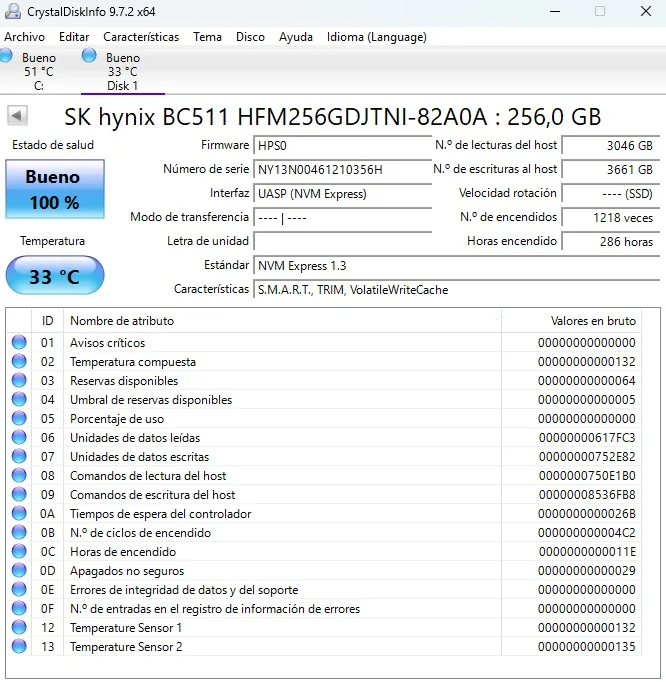Click the status orb for Tiempos de espera del controlador
The image size is (666, 682).
[19, 514]
